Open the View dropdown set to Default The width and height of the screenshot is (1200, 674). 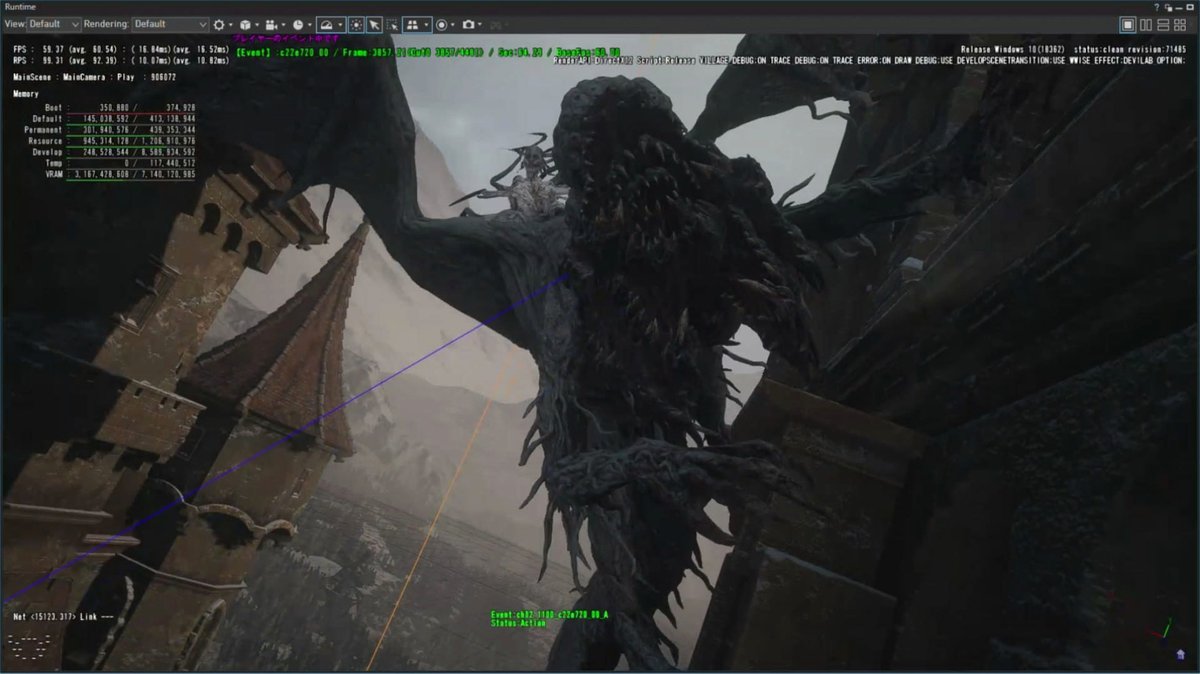54,24
